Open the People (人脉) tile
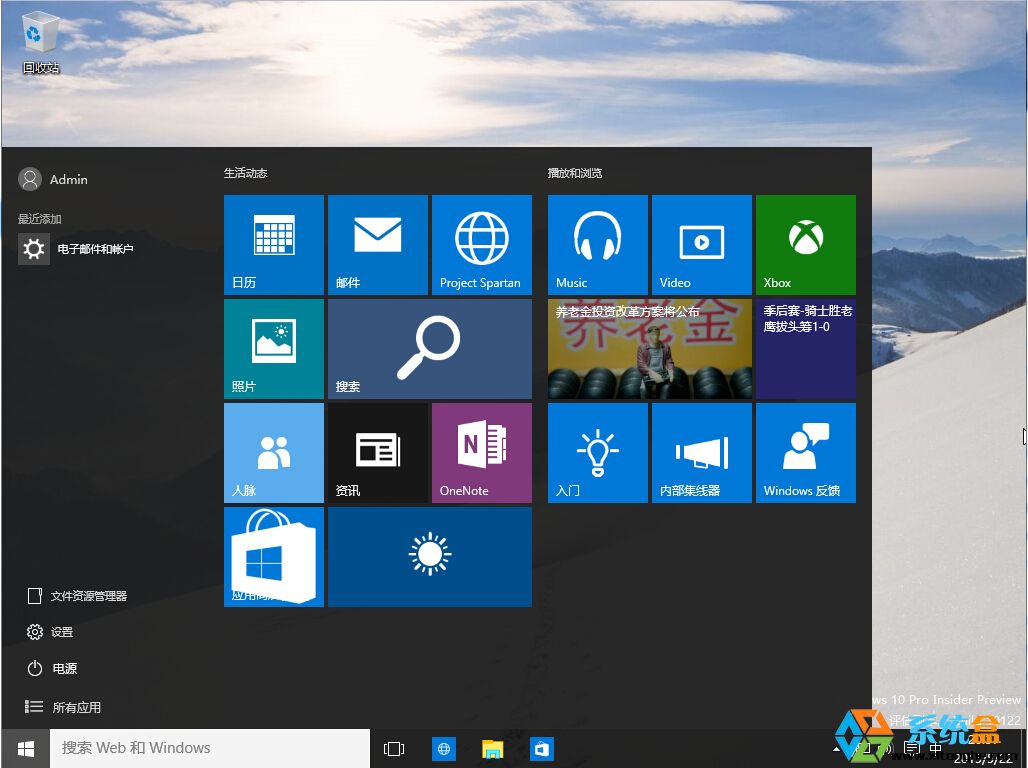The image size is (1028, 768). pyautogui.click(x=273, y=452)
